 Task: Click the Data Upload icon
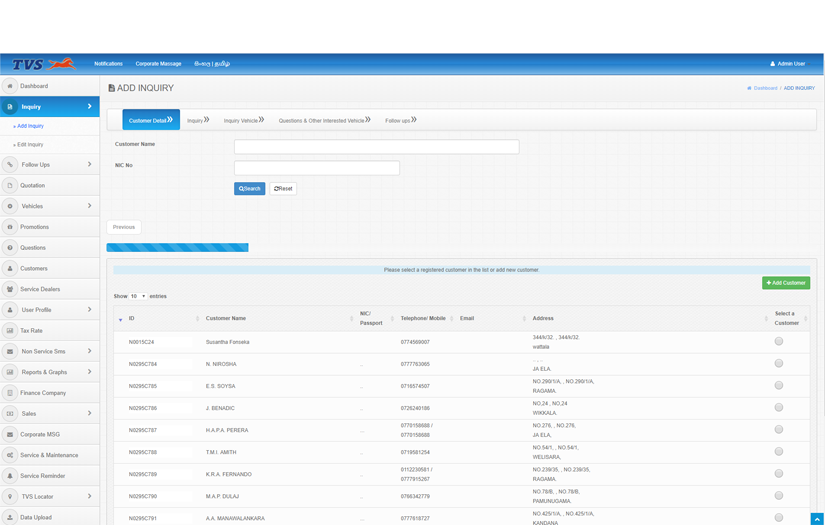[9, 518]
